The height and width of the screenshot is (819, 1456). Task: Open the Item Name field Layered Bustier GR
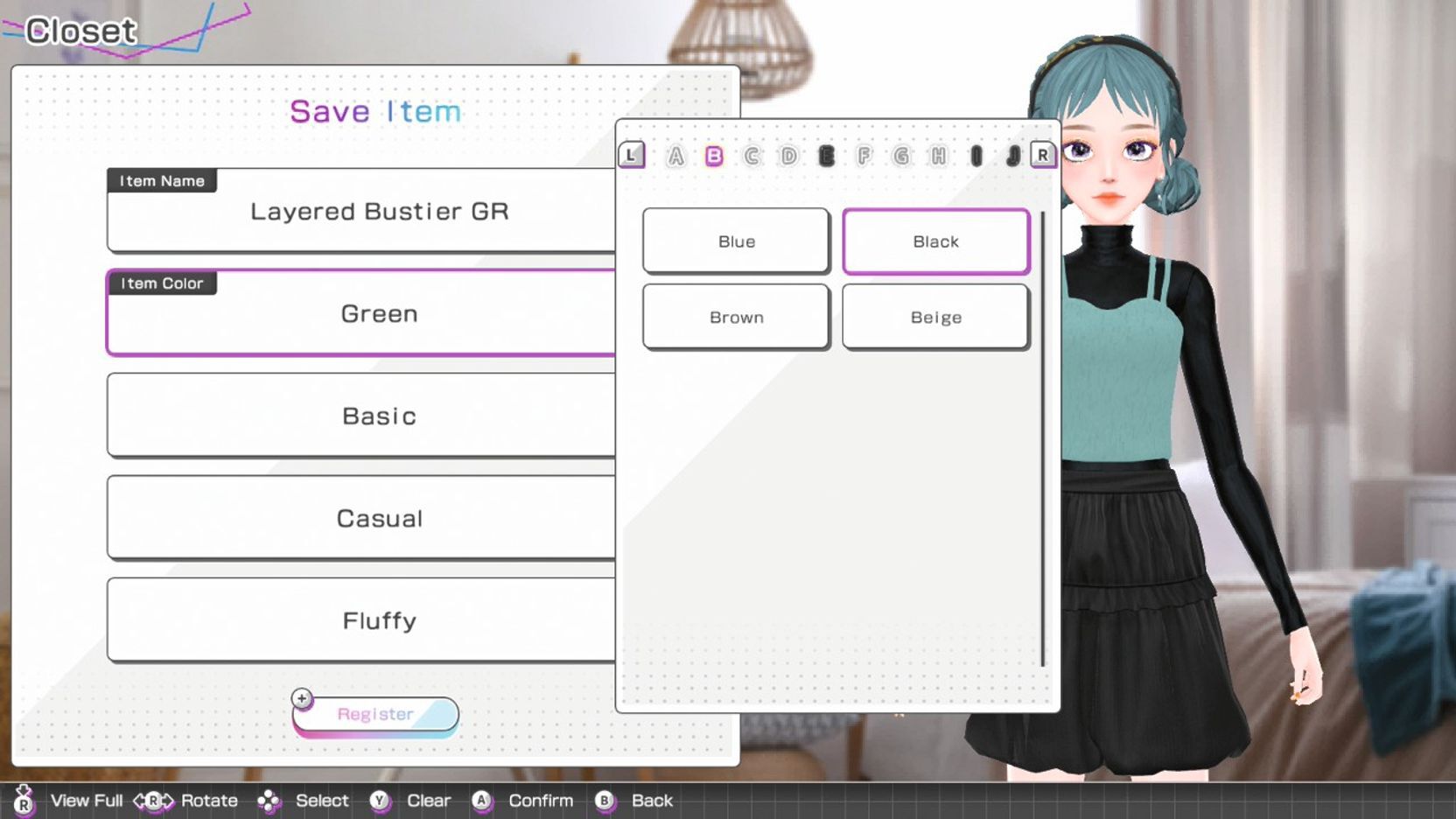click(361, 211)
